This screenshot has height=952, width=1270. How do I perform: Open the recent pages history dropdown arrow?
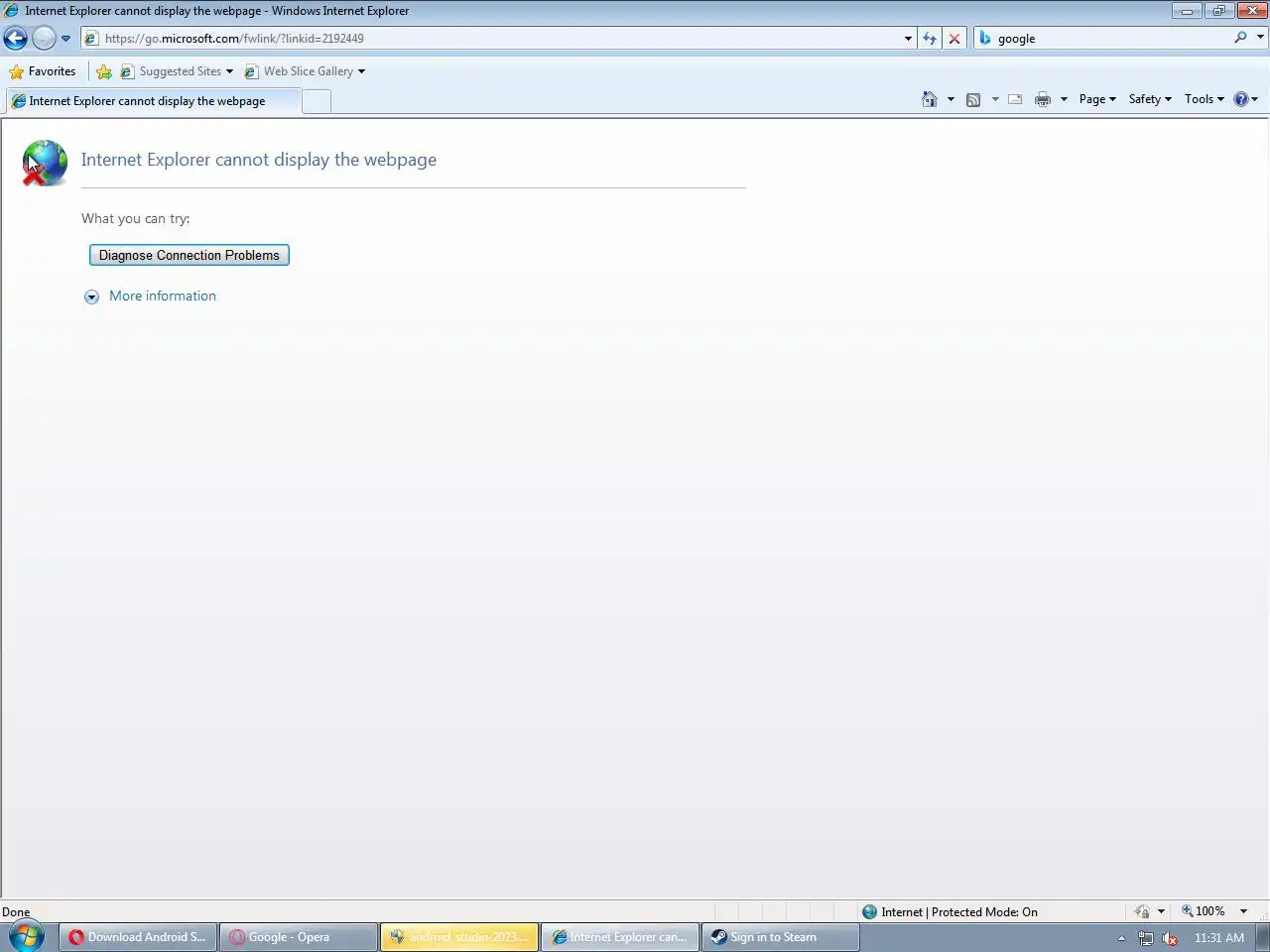[65, 39]
